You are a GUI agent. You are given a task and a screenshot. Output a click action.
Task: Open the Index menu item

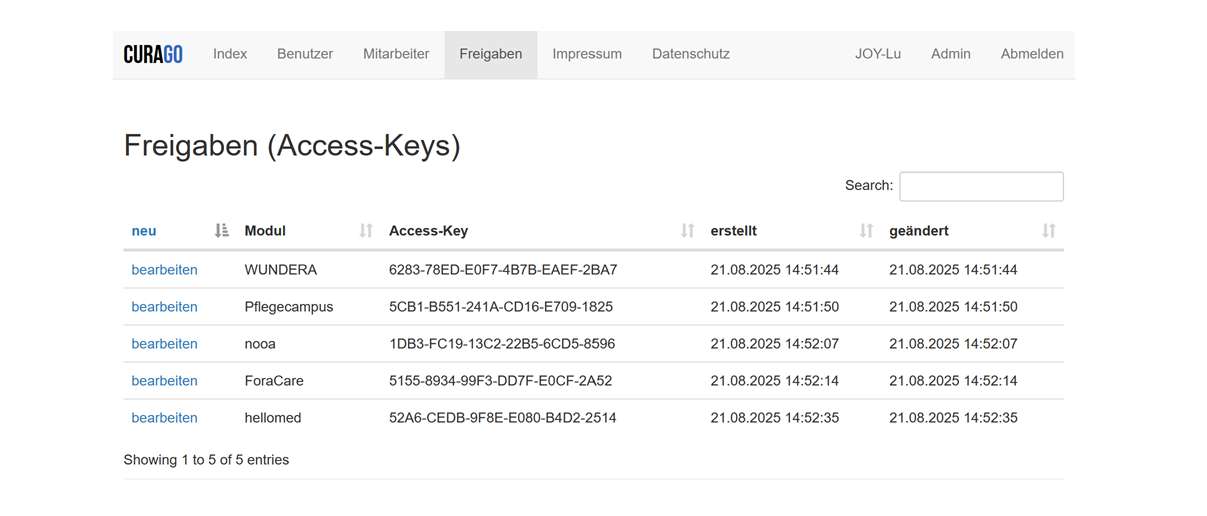tap(230, 54)
